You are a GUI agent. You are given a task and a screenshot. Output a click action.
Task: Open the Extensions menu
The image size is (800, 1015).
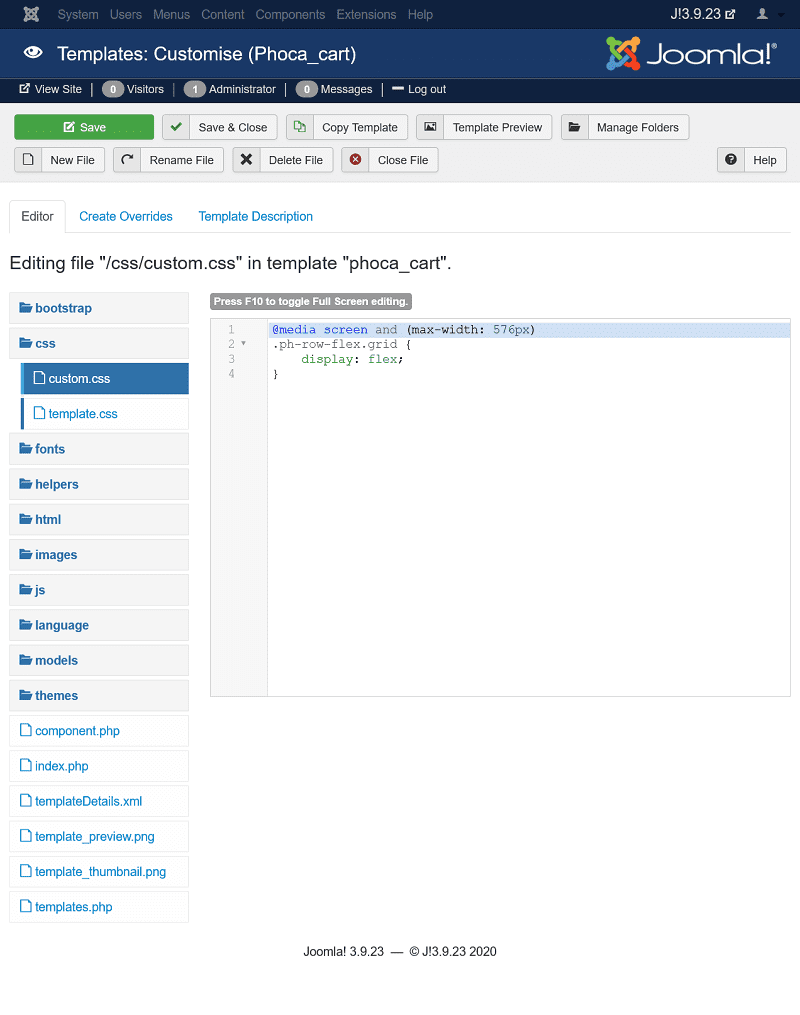tap(366, 14)
